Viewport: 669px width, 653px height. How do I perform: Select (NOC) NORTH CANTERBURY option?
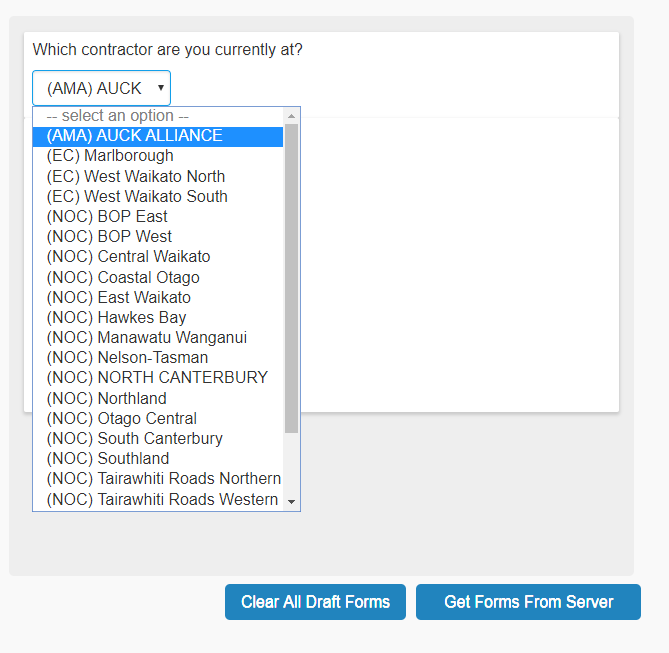pos(157,378)
